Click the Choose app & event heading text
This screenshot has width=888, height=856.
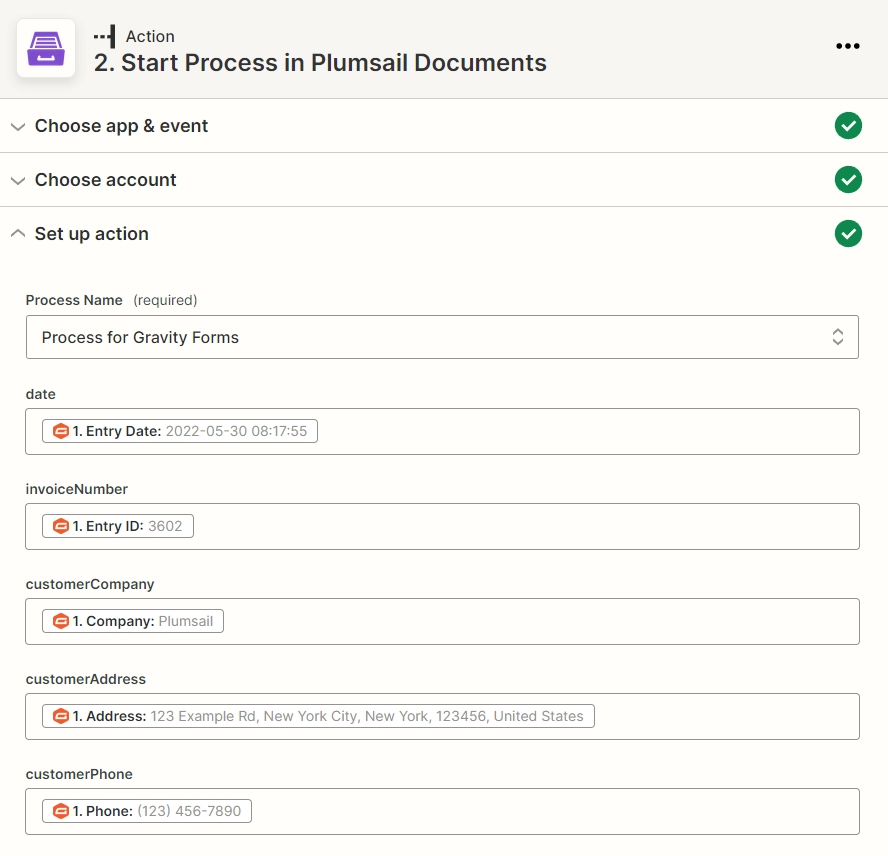[x=121, y=126]
